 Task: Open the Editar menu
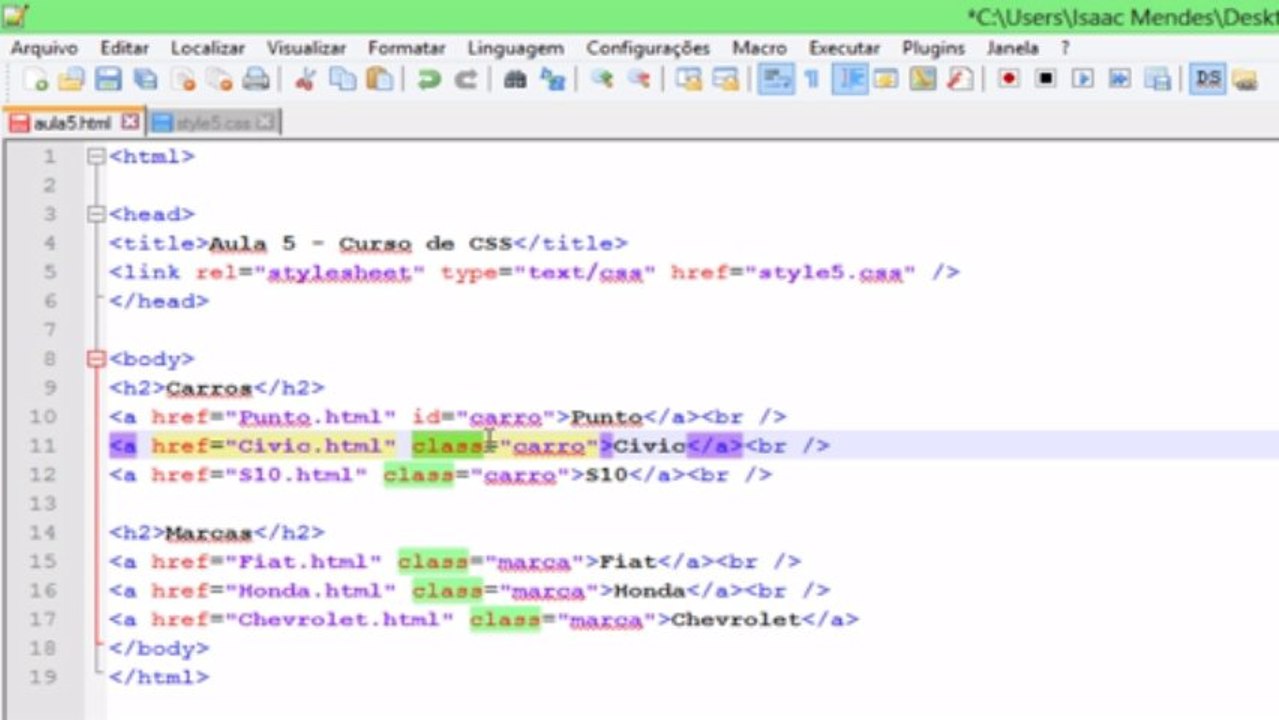point(124,48)
